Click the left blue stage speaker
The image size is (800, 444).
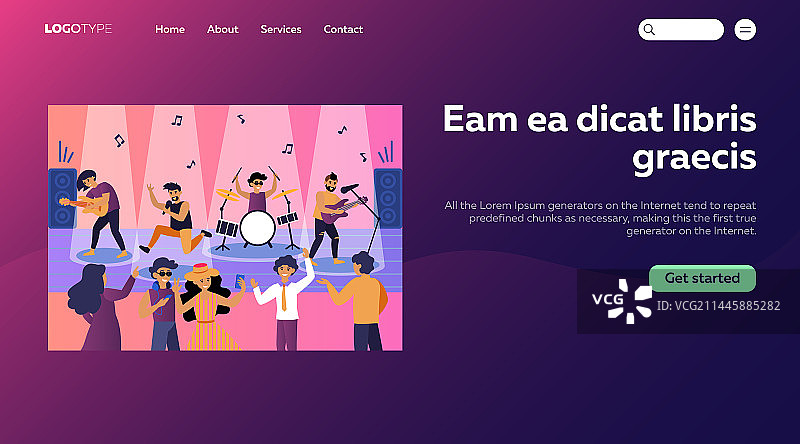click(x=62, y=198)
